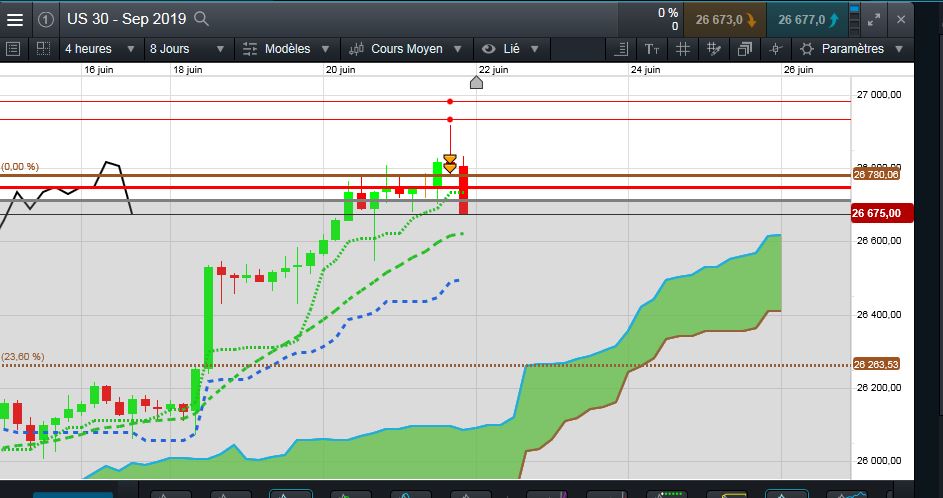
Task: Click the 26 263,53 Fibonacci price label
Action: click(876, 364)
